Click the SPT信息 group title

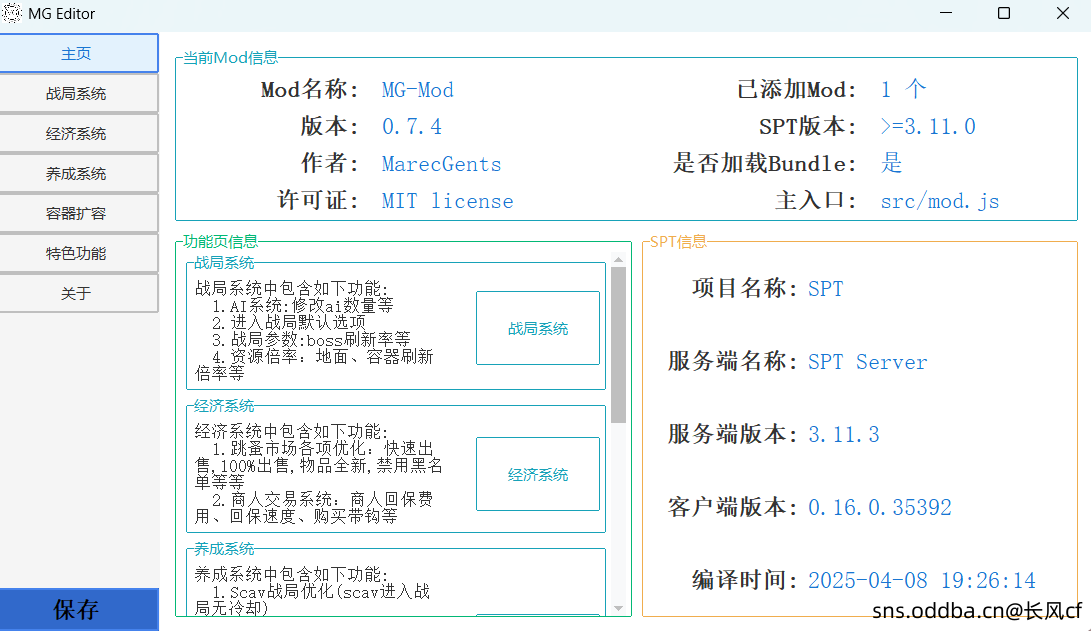678,241
